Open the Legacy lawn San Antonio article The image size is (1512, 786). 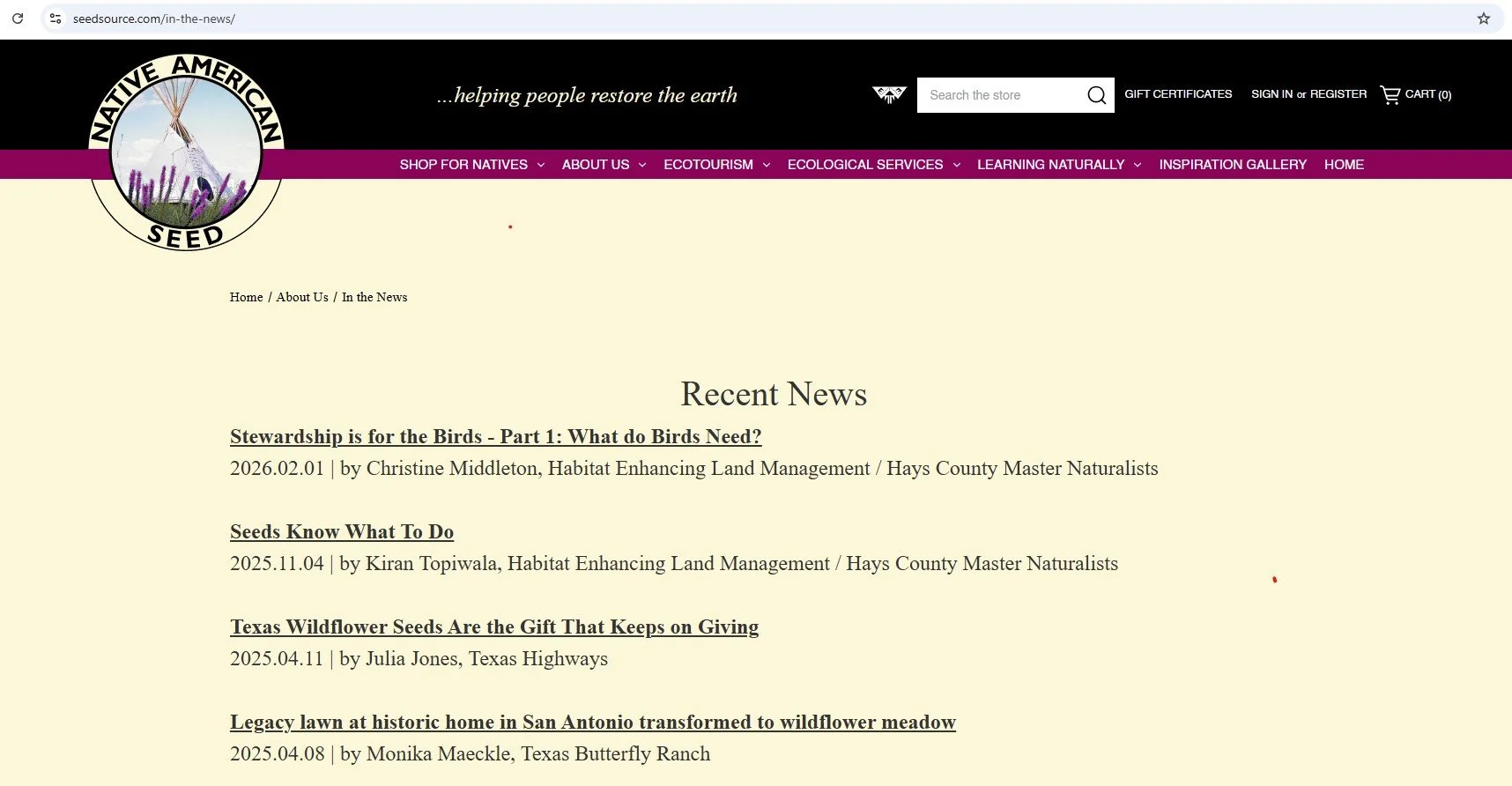click(x=593, y=723)
